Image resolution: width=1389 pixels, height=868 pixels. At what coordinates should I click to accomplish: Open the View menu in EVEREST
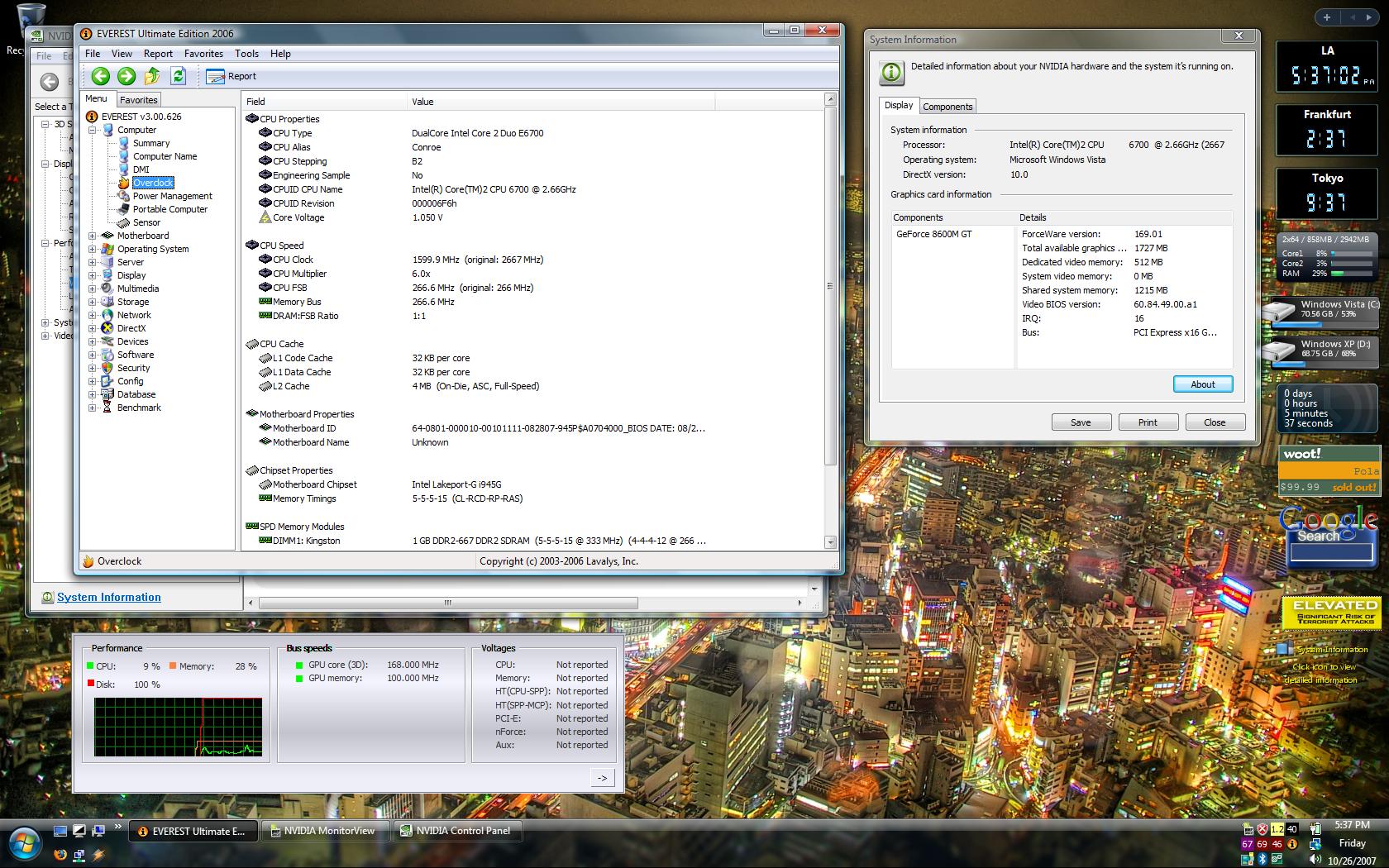(x=122, y=54)
